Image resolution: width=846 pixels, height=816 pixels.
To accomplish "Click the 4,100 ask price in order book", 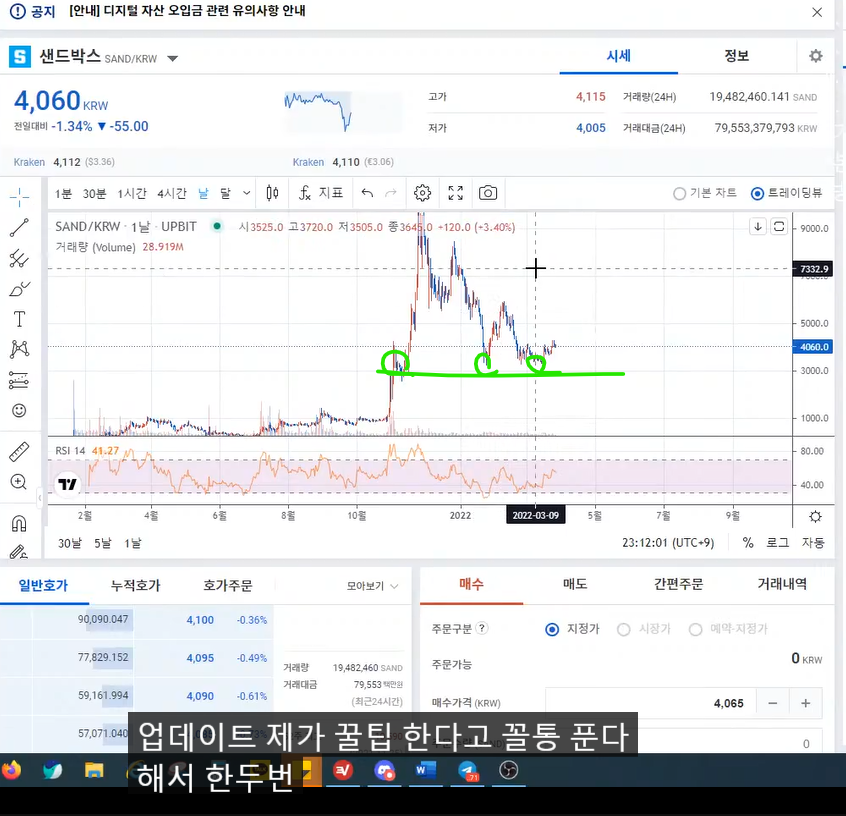I will (200, 620).
